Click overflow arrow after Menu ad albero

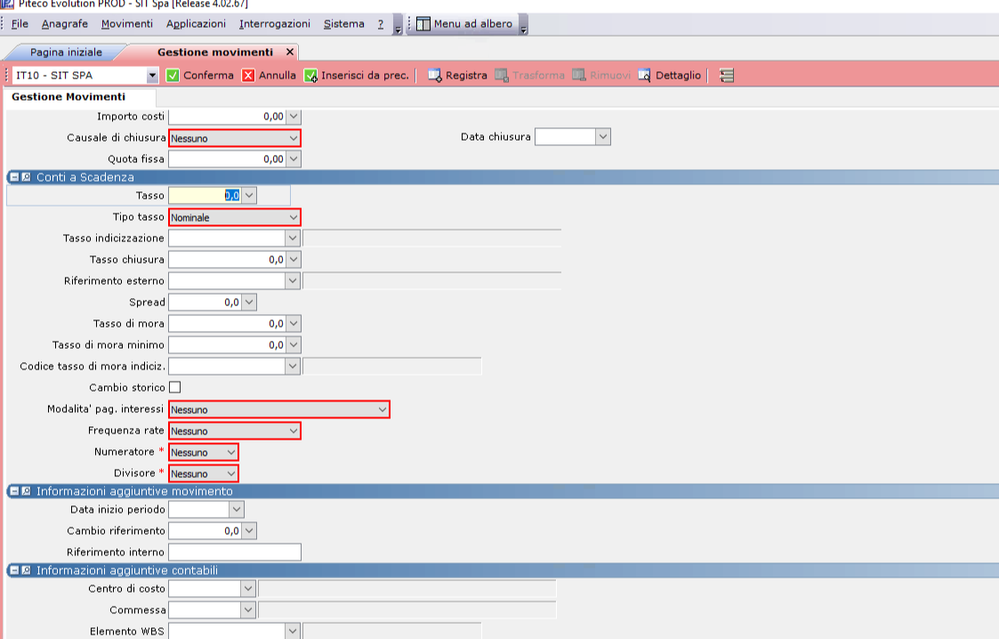point(523,25)
